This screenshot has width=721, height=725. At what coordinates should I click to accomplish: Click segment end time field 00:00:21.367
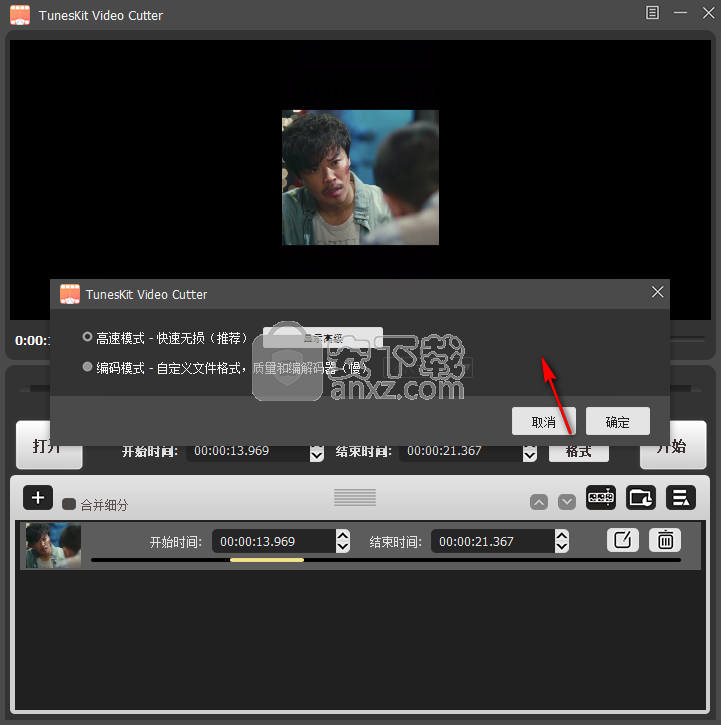coord(493,541)
